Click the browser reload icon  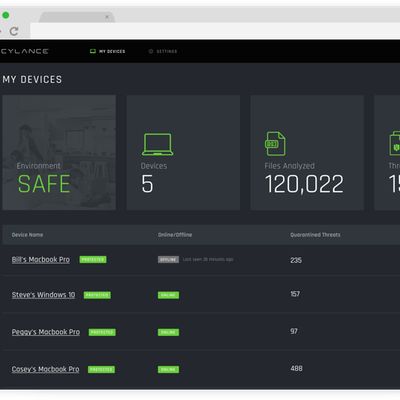pos(14,31)
